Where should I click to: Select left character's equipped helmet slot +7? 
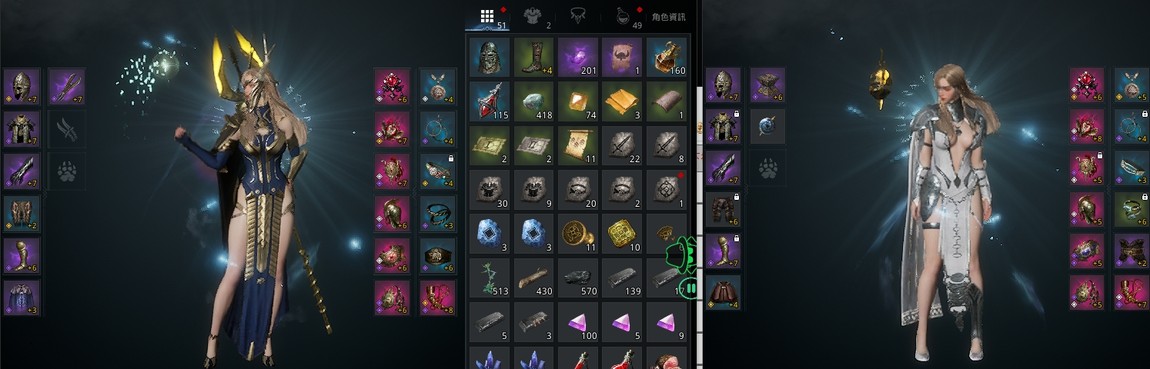tap(21, 86)
